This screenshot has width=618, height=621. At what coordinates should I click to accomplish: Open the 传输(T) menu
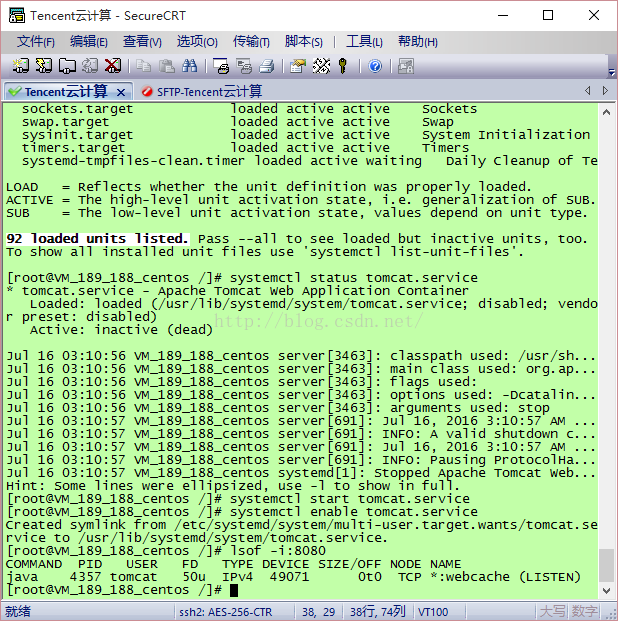251,41
